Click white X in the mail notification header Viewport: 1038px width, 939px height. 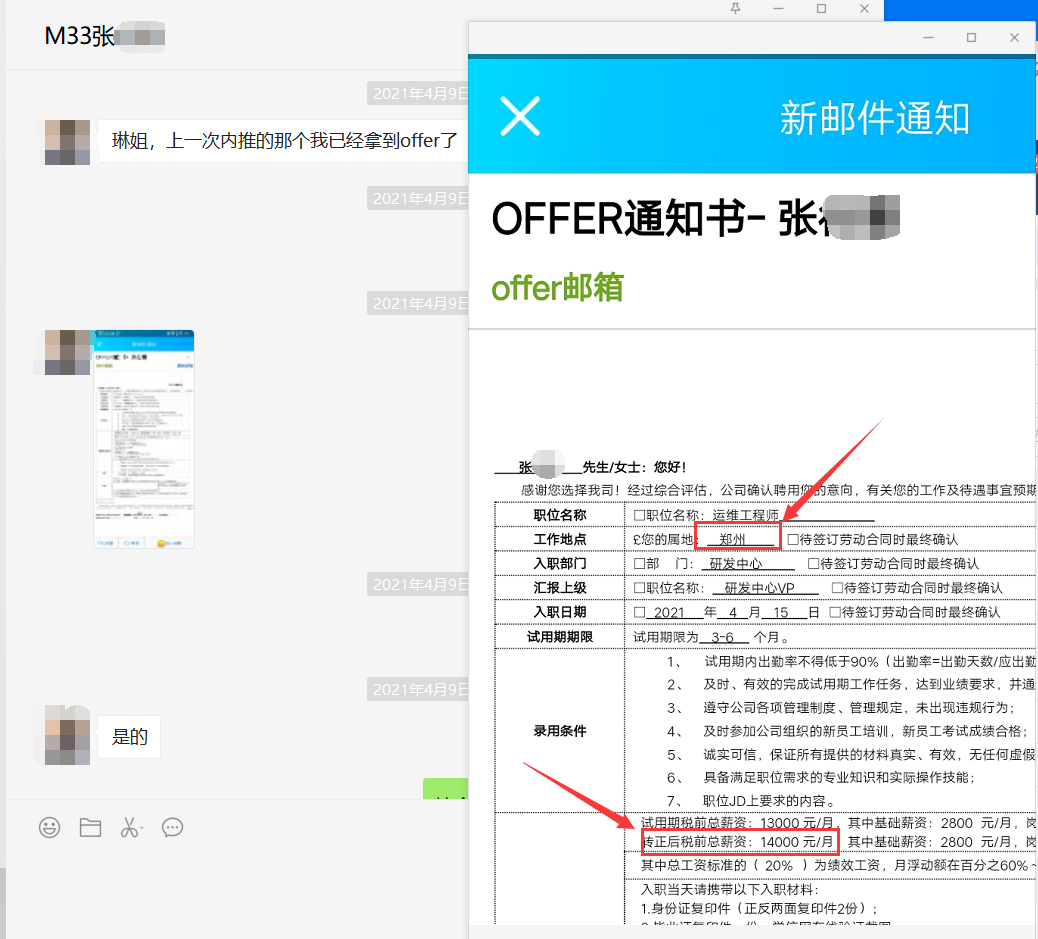(x=520, y=117)
